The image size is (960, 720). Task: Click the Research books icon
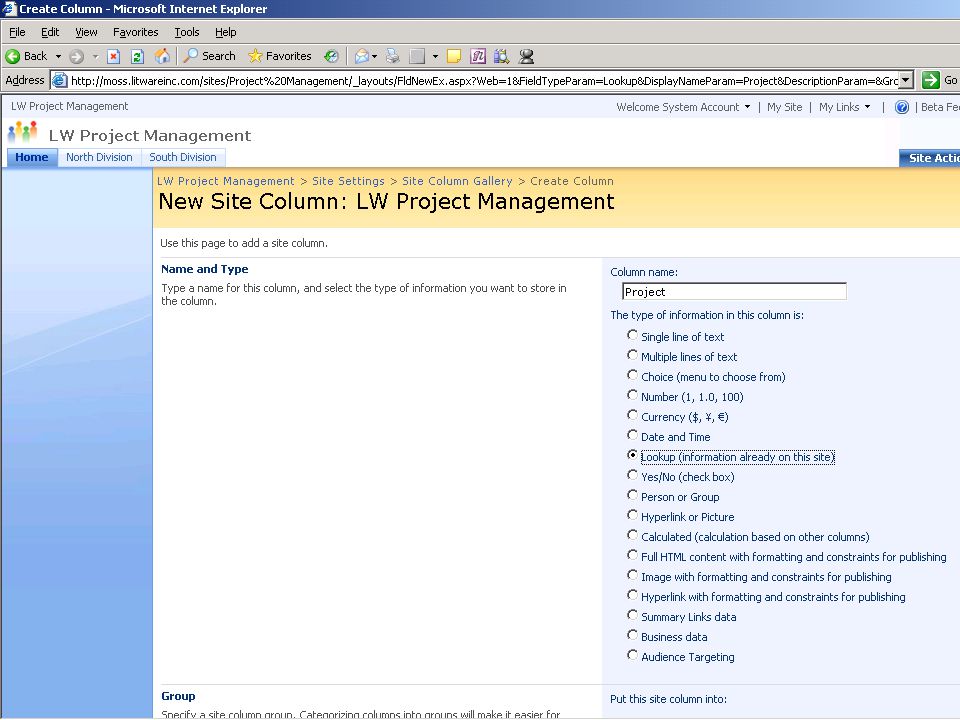click(x=501, y=57)
